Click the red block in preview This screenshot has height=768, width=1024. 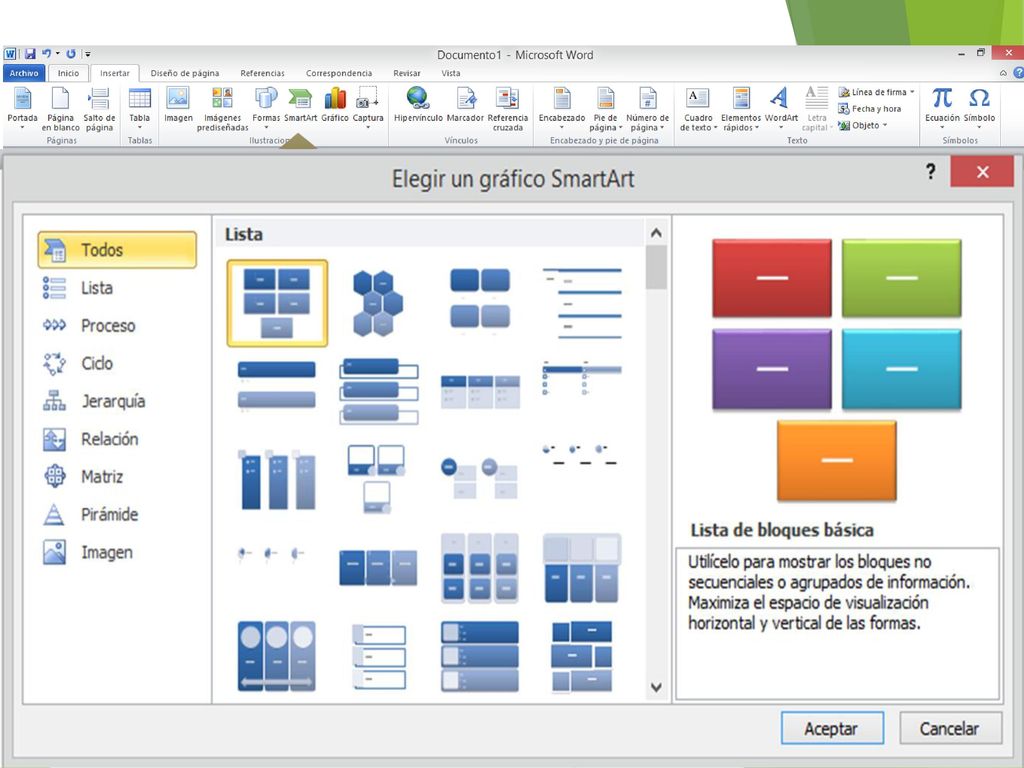click(772, 278)
